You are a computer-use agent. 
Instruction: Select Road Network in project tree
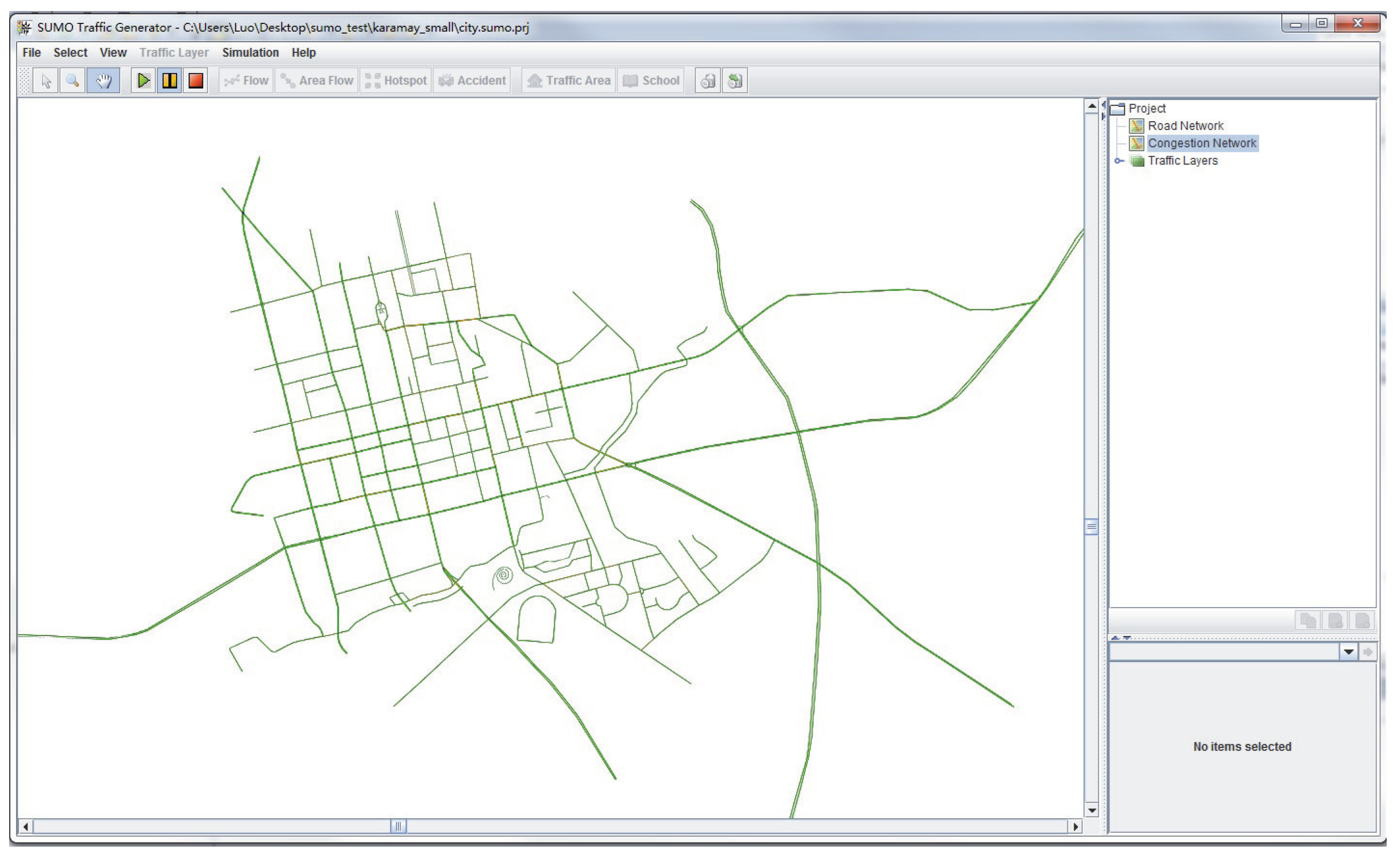tap(1185, 126)
